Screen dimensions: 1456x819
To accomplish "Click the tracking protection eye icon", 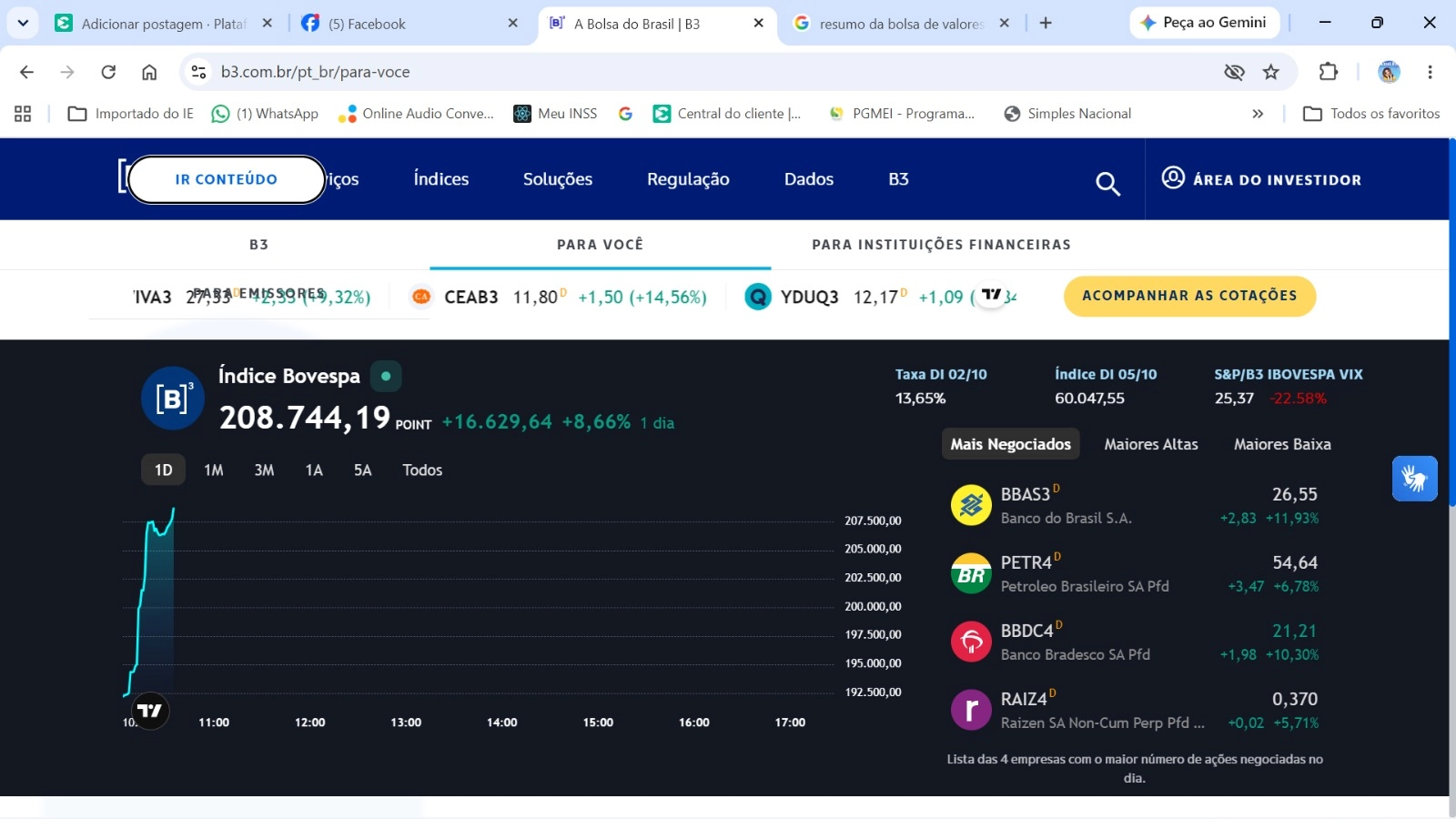I will (x=1234, y=72).
